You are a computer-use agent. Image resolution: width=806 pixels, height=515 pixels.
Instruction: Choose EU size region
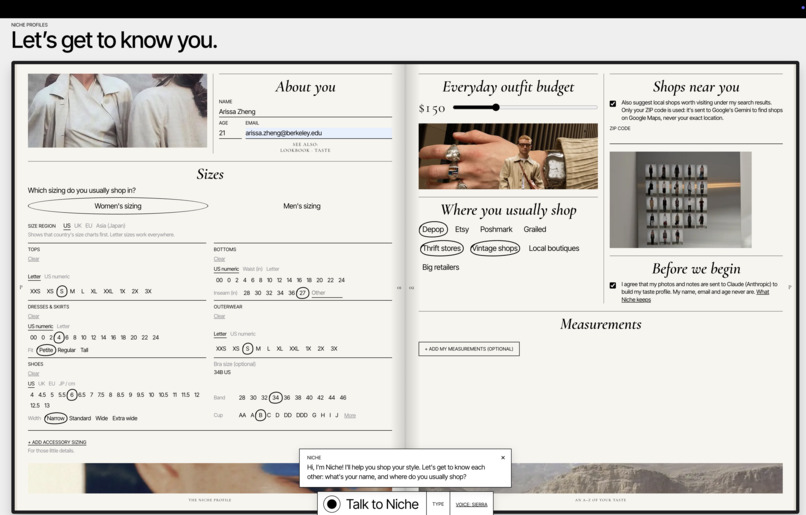pyautogui.click(x=88, y=226)
